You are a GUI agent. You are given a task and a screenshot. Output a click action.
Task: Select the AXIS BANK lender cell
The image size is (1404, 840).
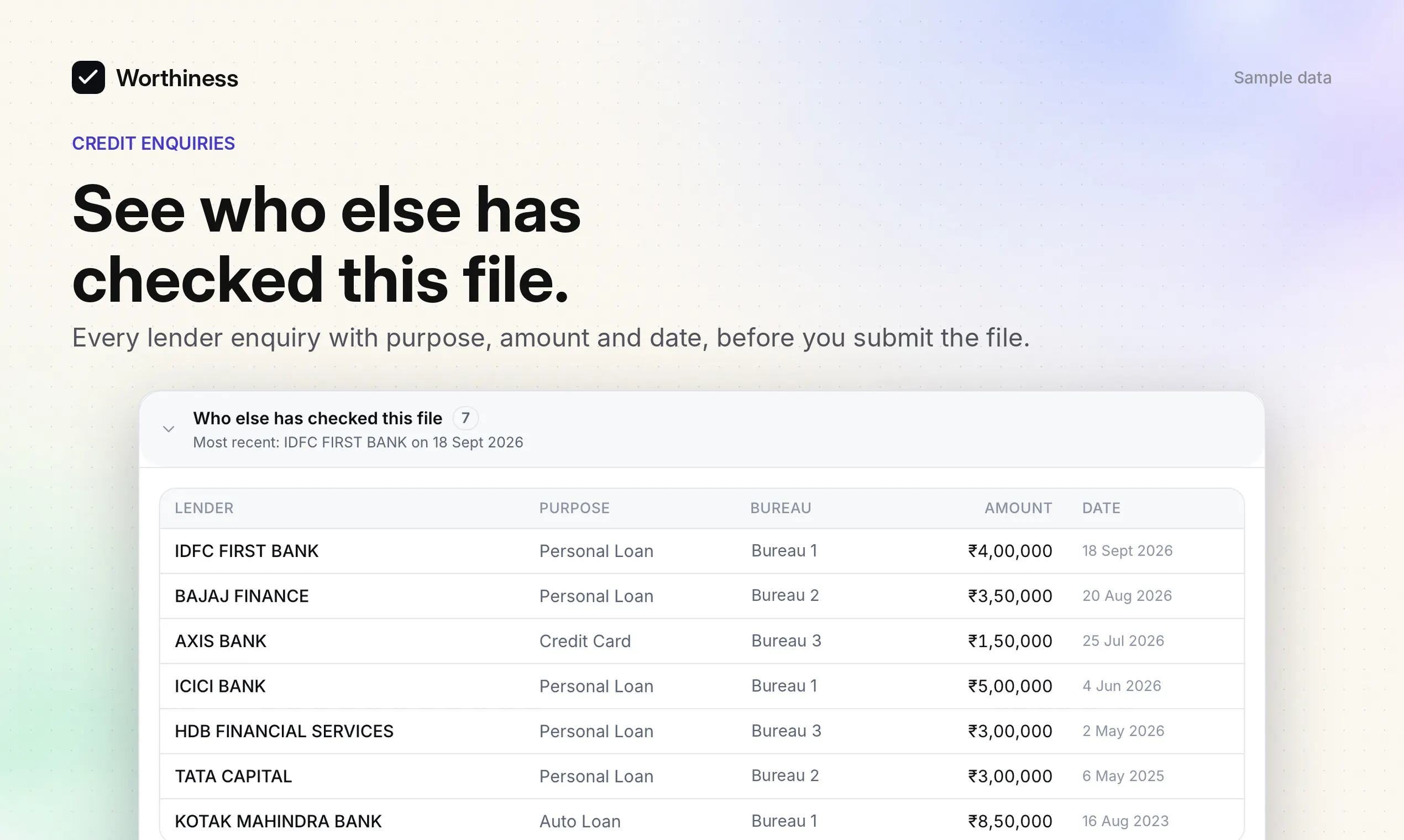click(x=220, y=641)
